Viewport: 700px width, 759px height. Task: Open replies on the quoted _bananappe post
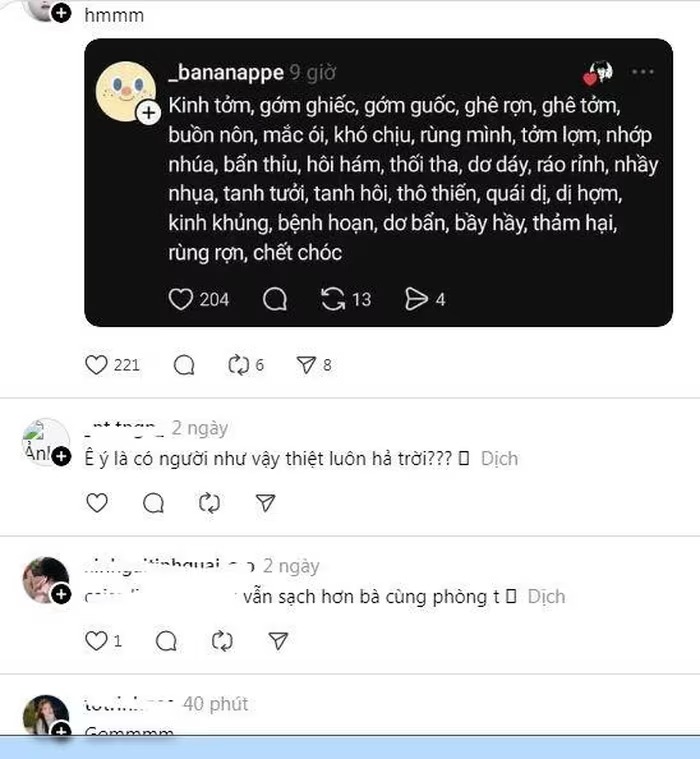coord(275,299)
